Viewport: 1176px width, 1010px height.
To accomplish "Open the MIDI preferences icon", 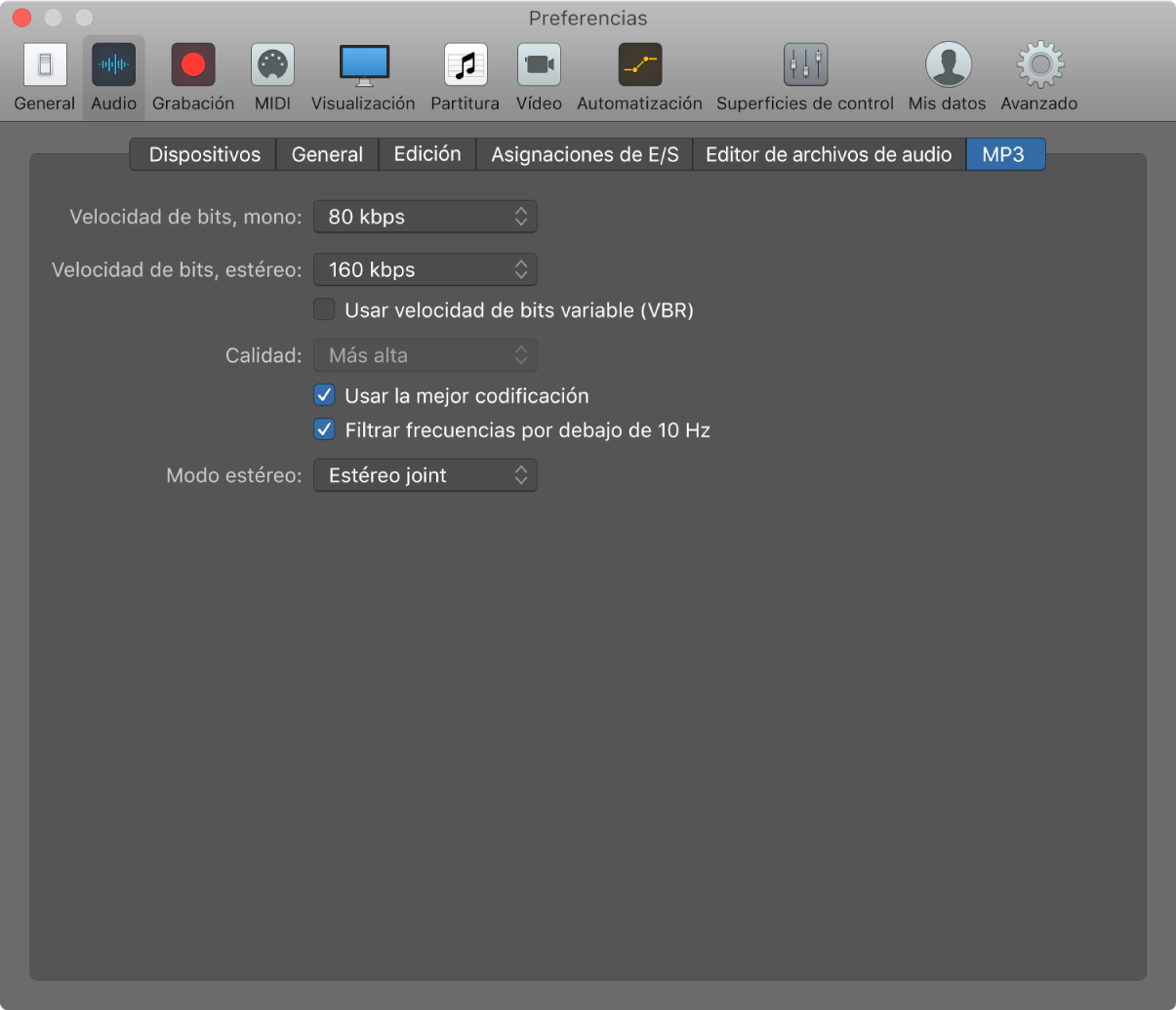I will (272, 66).
